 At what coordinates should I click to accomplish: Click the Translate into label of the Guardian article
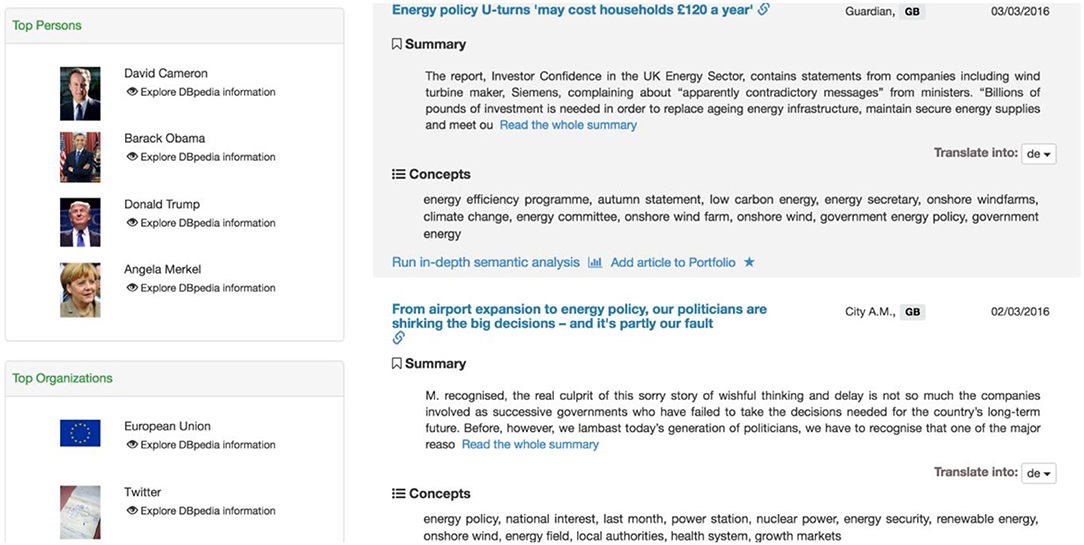coord(975,153)
